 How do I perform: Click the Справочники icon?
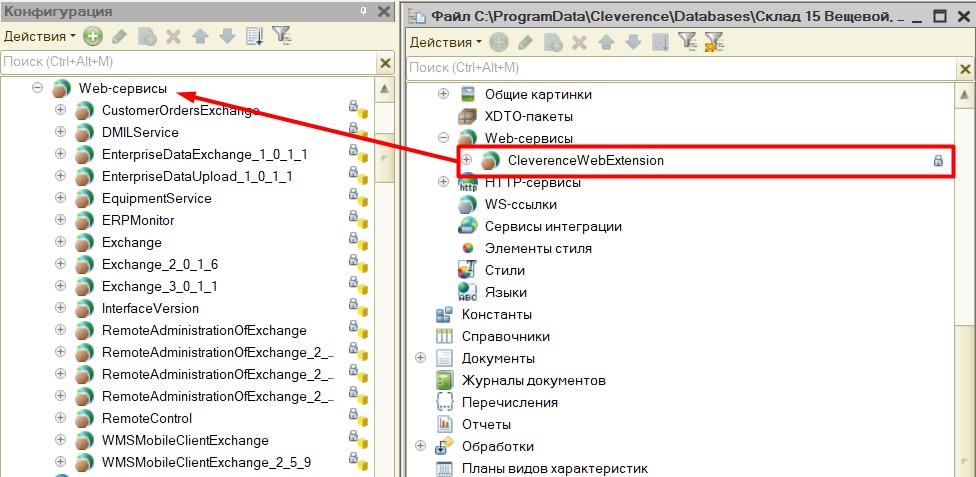click(444, 336)
